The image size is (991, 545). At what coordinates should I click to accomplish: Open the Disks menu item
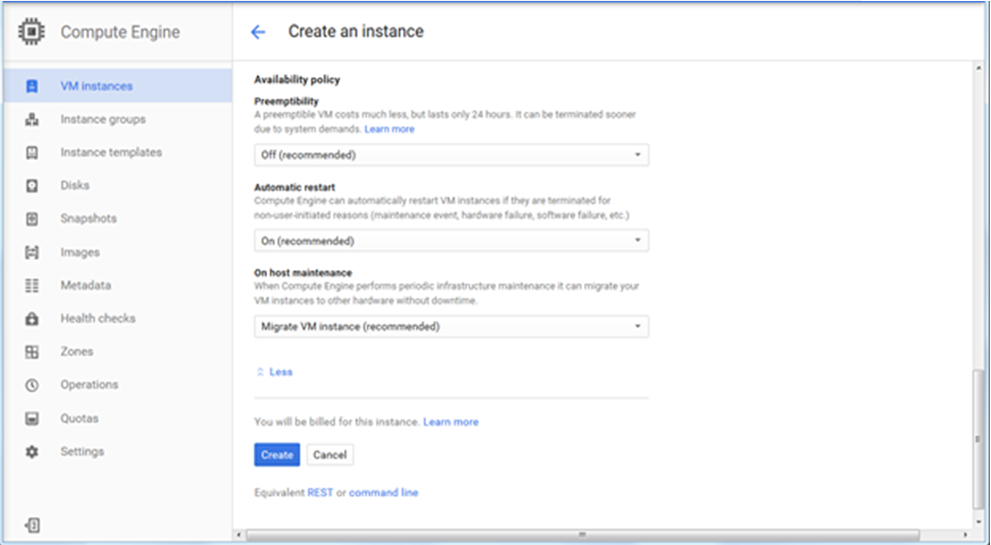tap(118, 185)
